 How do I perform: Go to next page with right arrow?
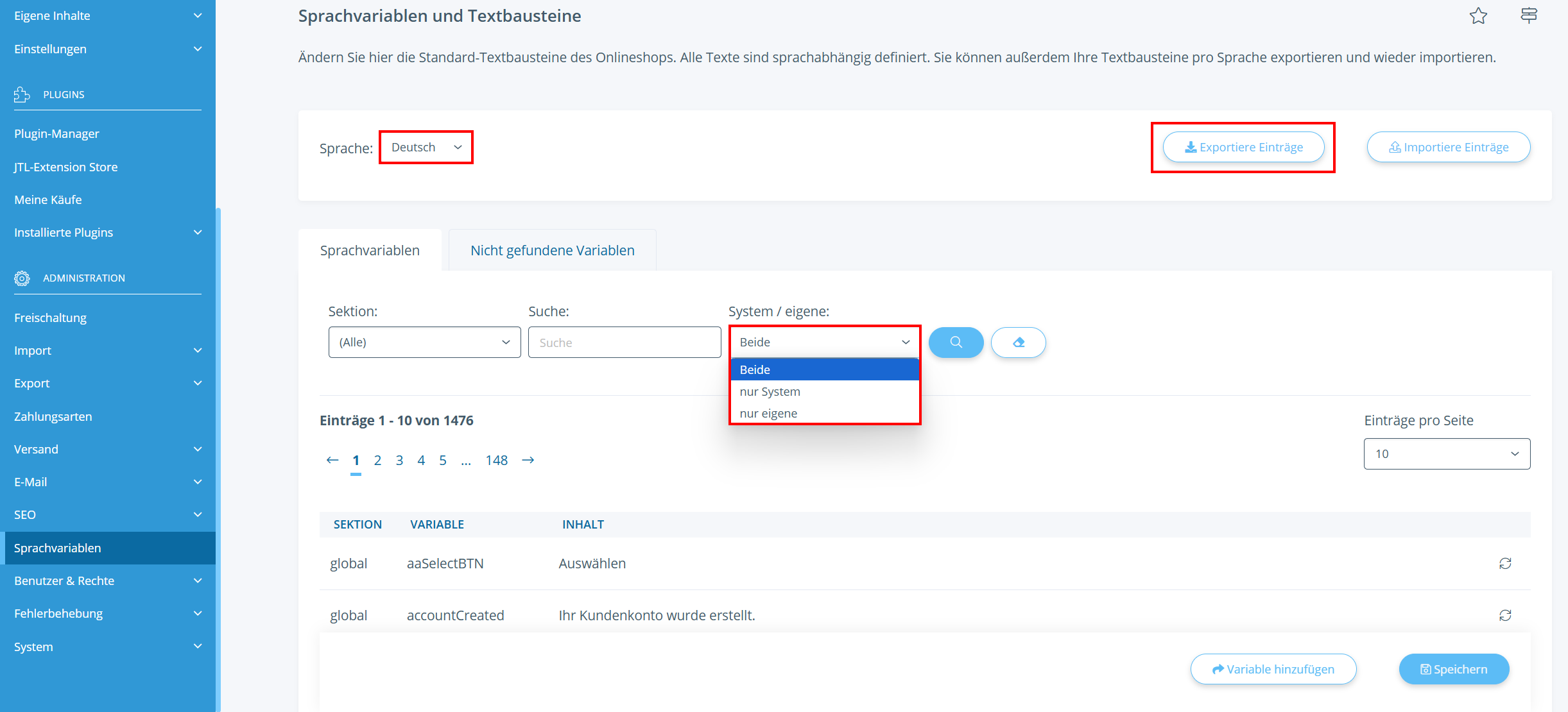coord(528,460)
